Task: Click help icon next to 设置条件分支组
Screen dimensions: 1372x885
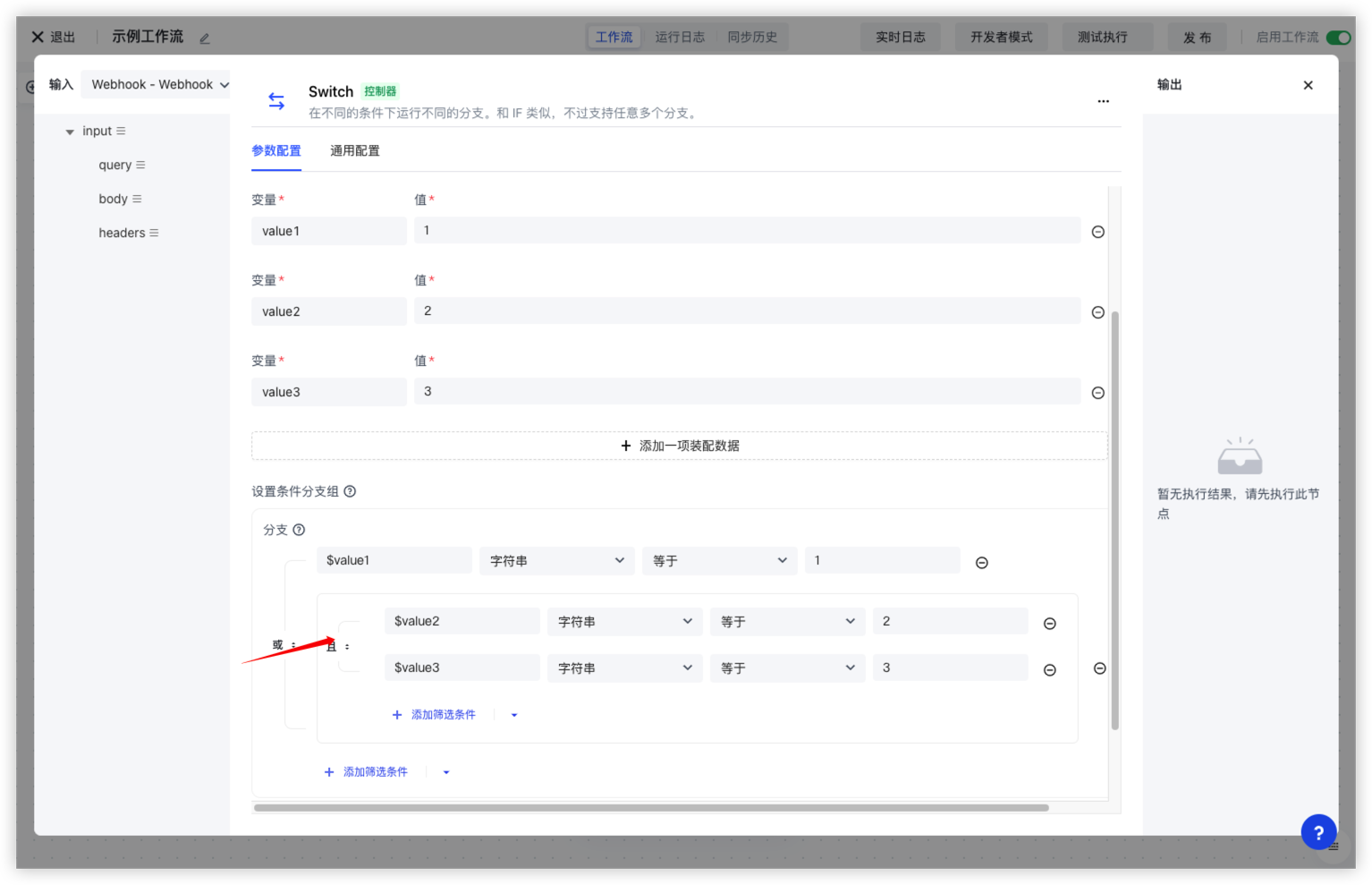Action: point(350,491)
